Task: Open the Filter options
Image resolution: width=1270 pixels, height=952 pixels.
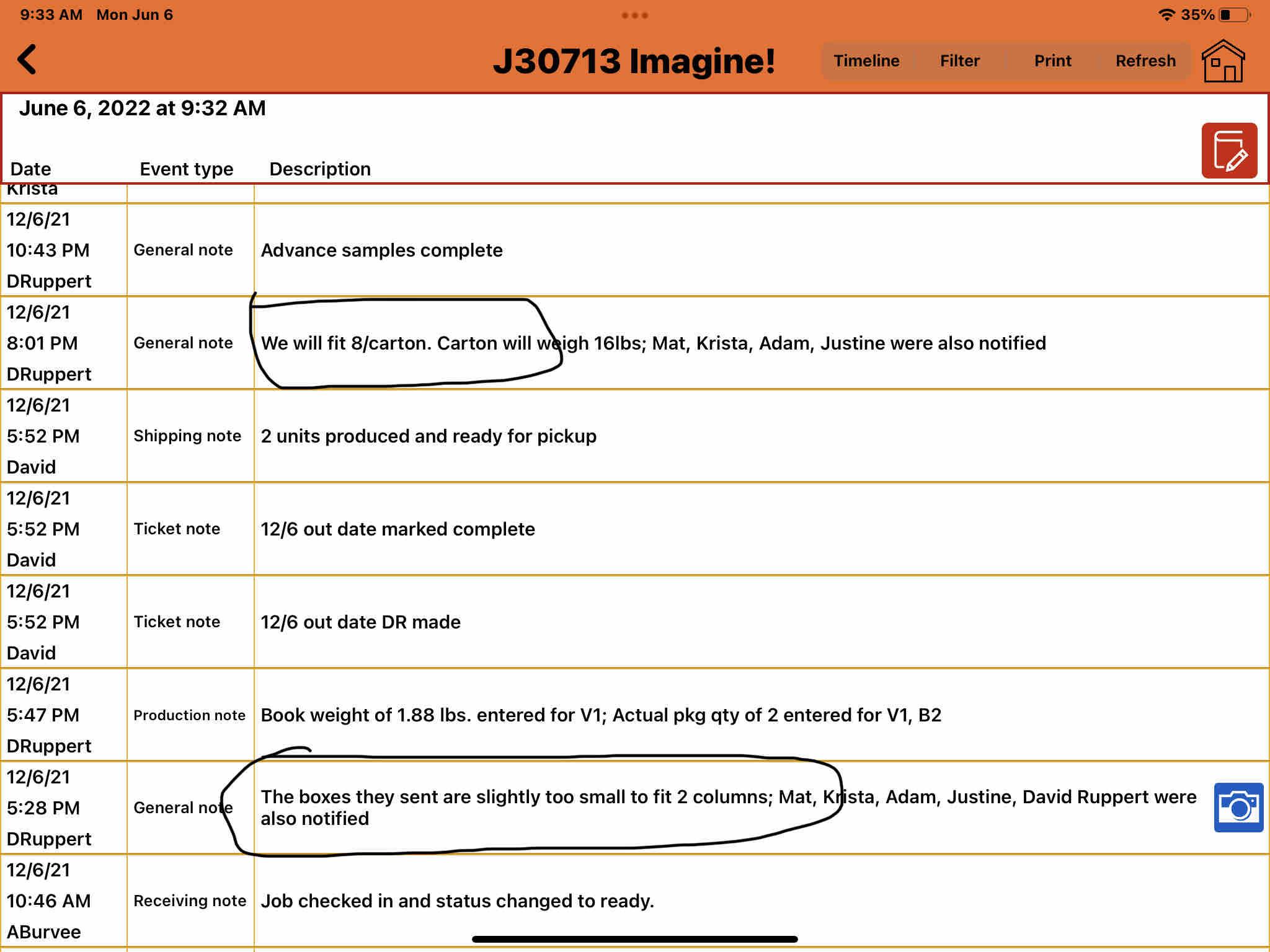Action: [959, 61]
